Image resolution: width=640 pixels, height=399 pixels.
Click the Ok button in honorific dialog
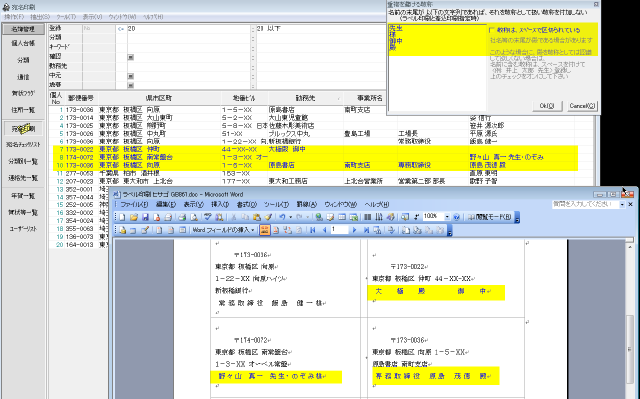coord(547,106)
